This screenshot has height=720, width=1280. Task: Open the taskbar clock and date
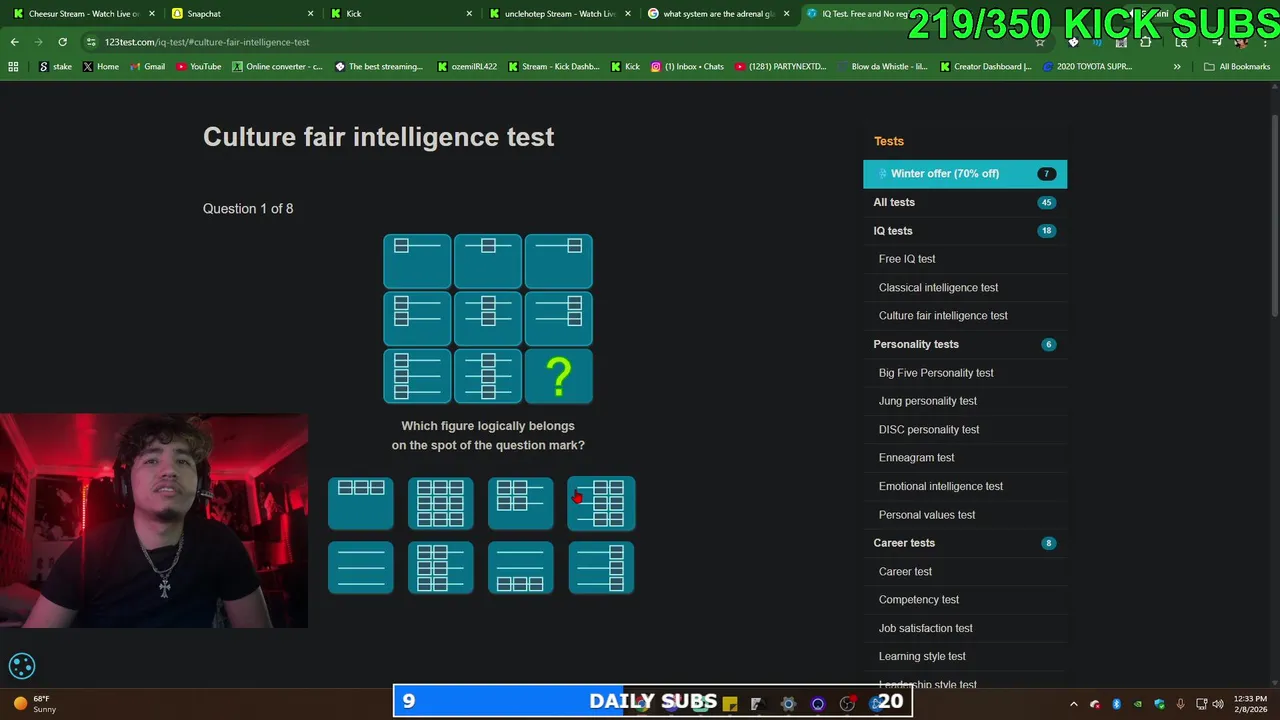tap(1250, 704)
